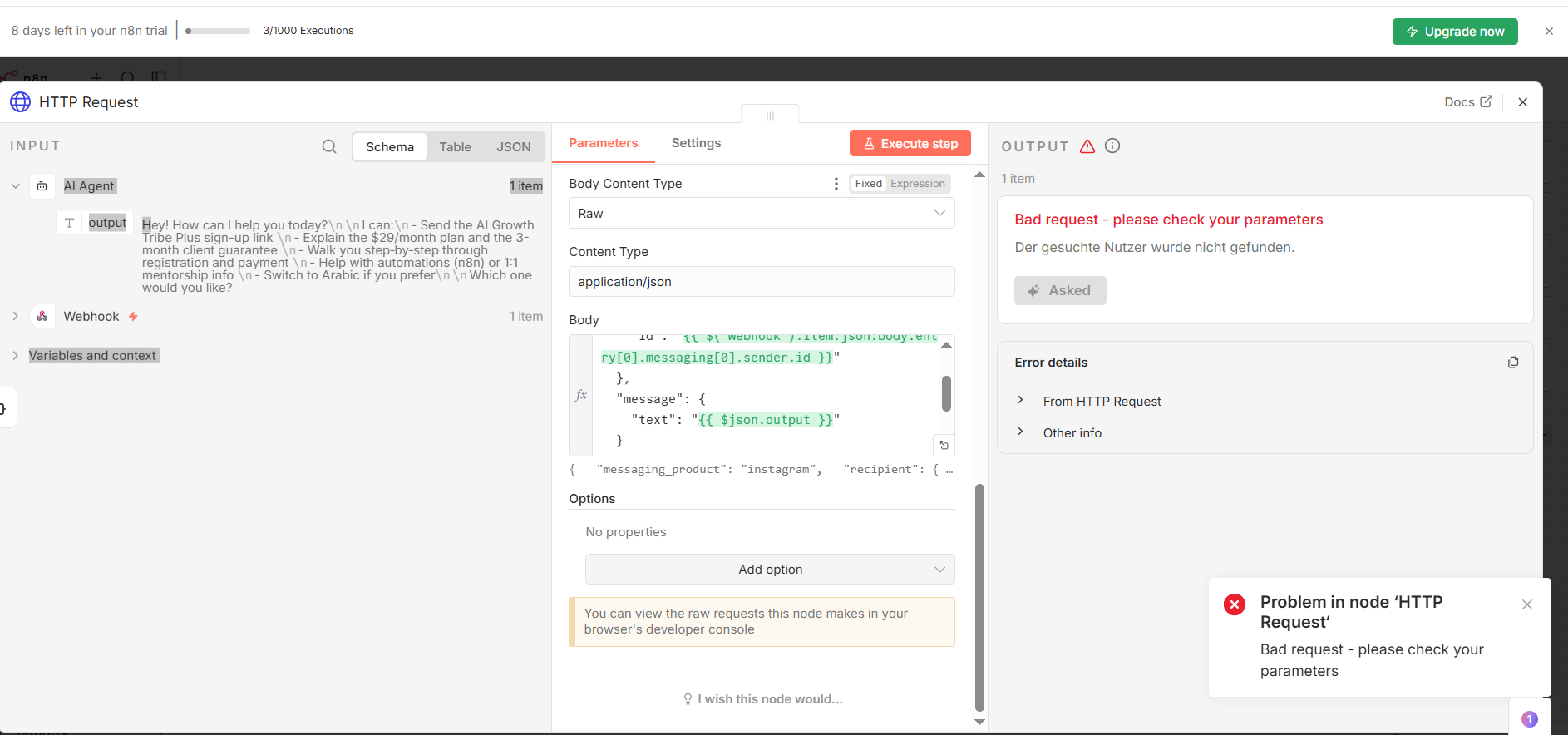Screen dimensions: 1568x735
Task: Select Fixed mode for Body Content Type
Action: tap(868, 184)
